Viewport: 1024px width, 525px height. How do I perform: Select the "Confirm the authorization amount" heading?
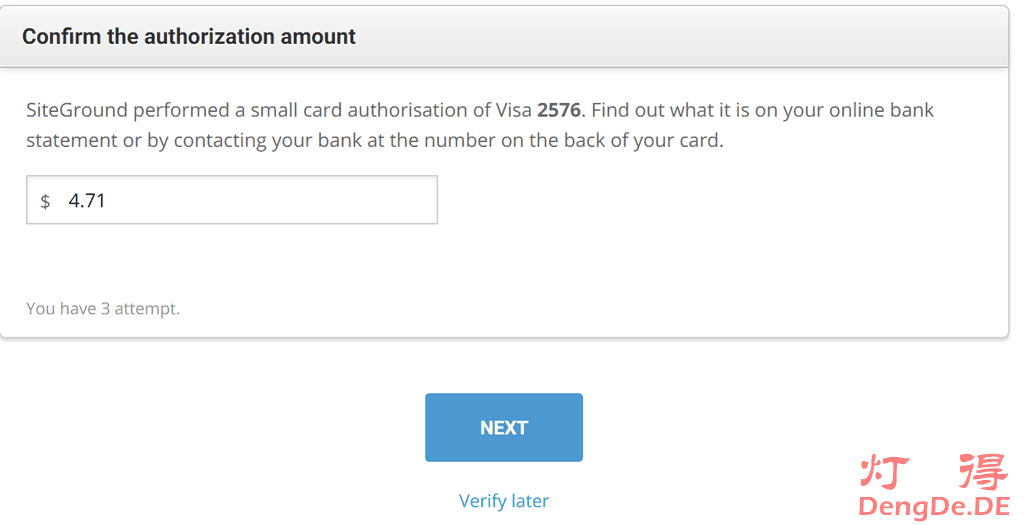click(189, 37)
